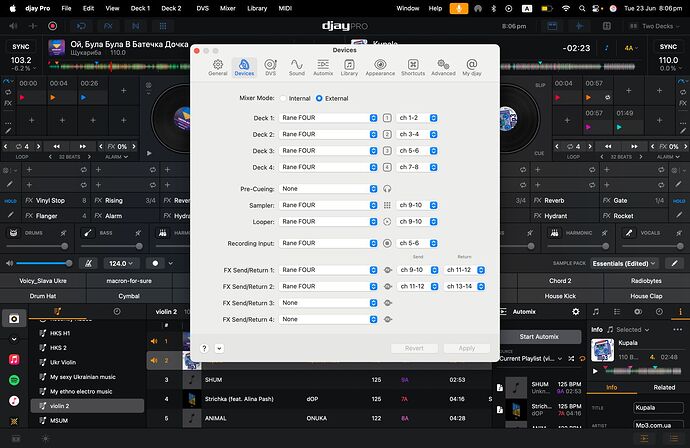Toggle right deck SYNC button
The width and height of the screenshot is (690, 448).
[668, 47]
